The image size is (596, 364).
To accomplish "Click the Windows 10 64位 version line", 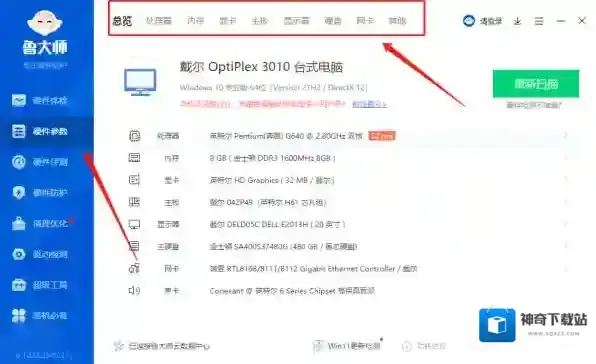I will click(x=274, y=87).
